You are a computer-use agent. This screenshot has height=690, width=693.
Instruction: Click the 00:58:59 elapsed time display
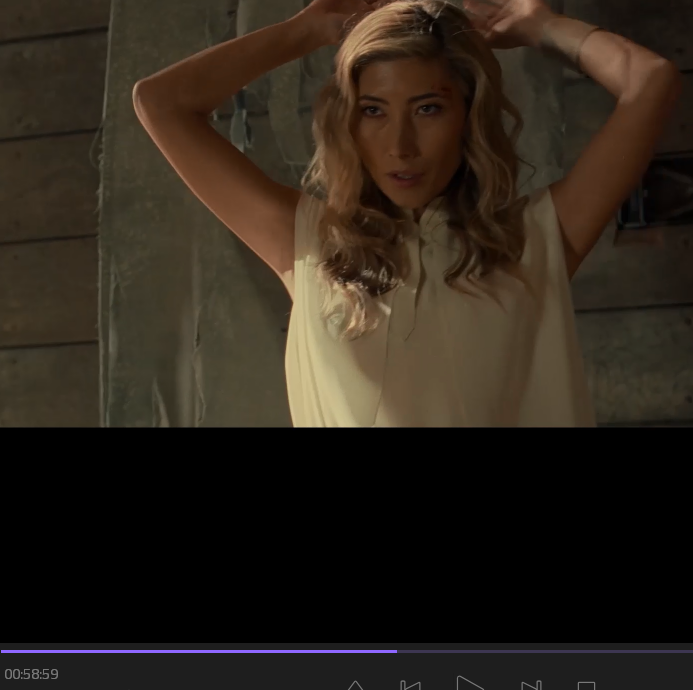tap(32, 674)
